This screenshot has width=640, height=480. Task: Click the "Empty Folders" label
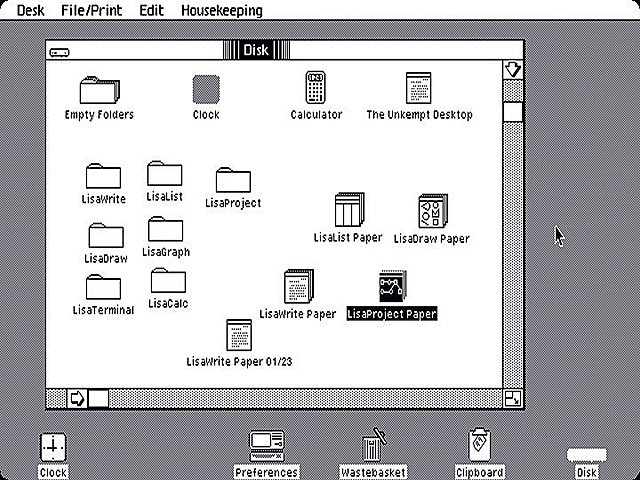coord(99,115)
